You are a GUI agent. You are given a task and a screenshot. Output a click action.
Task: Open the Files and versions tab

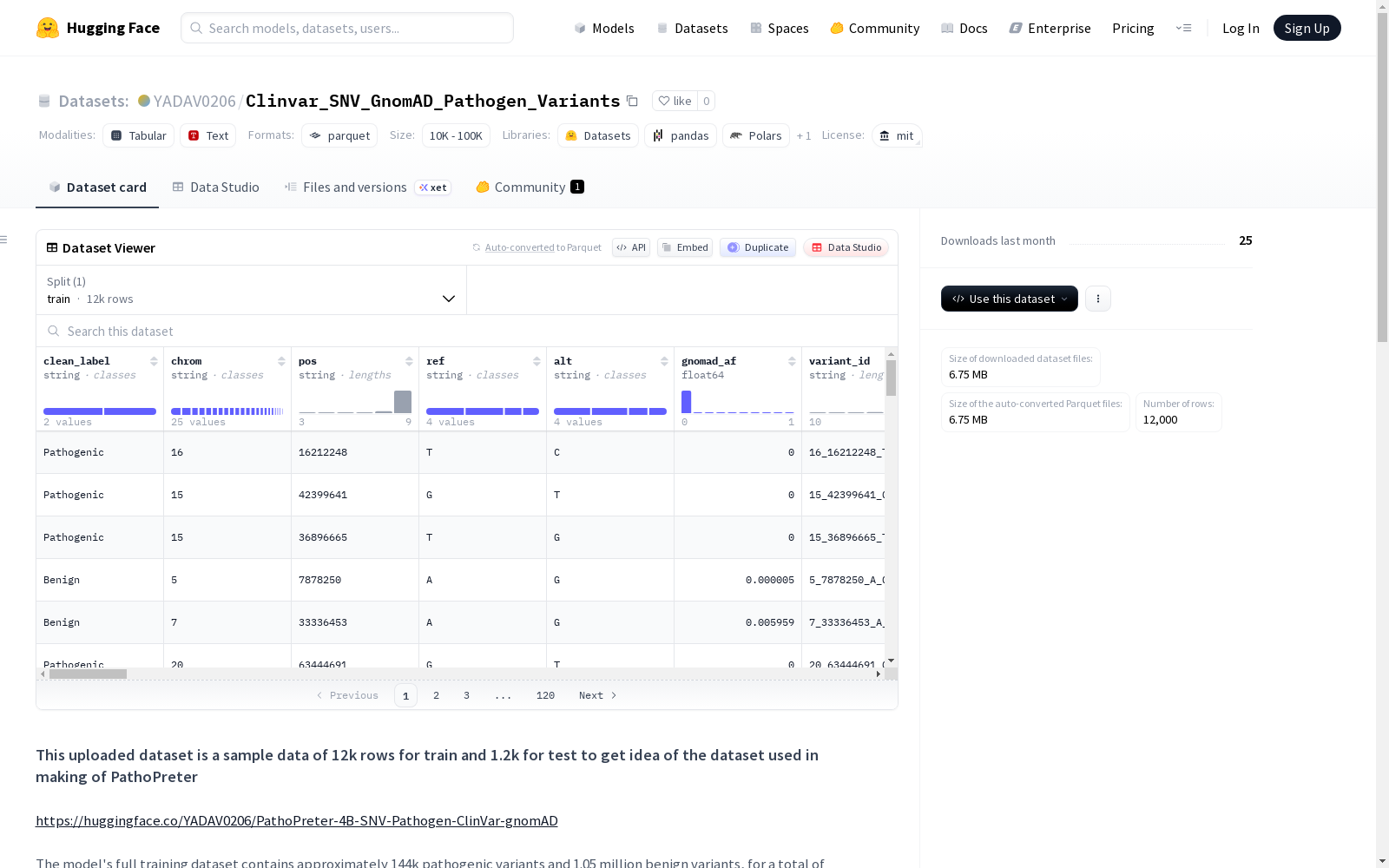[367, 187]
